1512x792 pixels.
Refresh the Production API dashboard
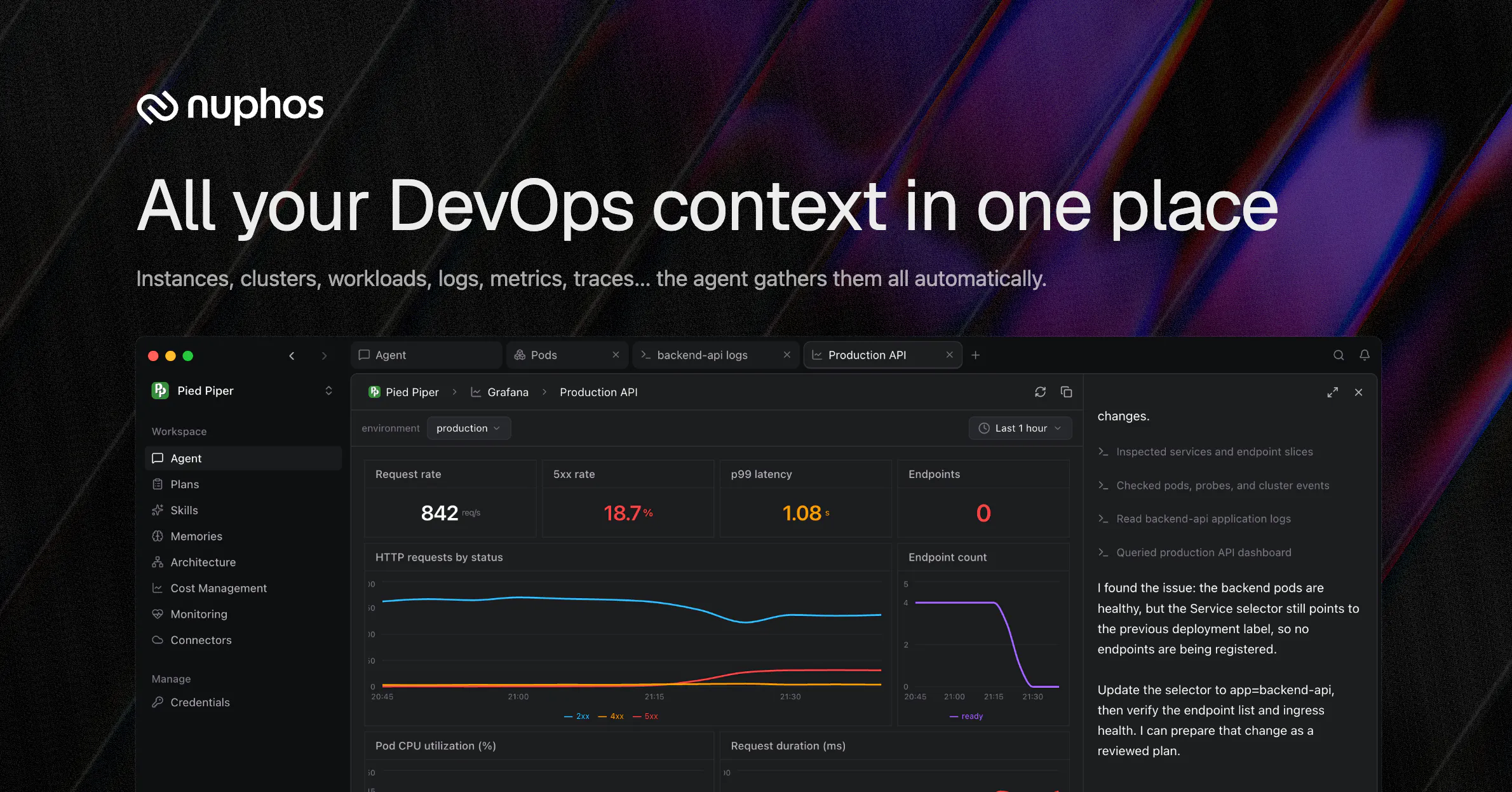point(1040,392)
